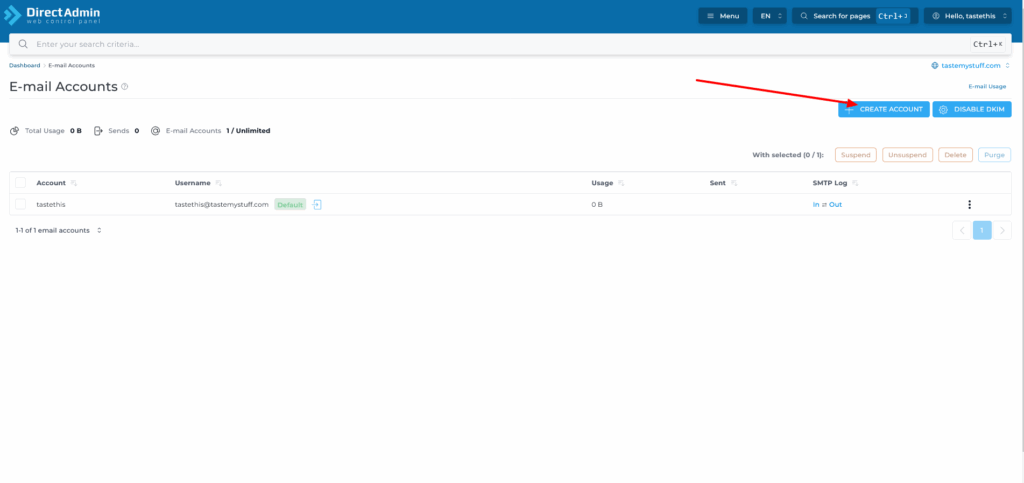Check the select-all checkbox in table header
The width and height of the screenshot is (1024, 483).
click(20, 183)
